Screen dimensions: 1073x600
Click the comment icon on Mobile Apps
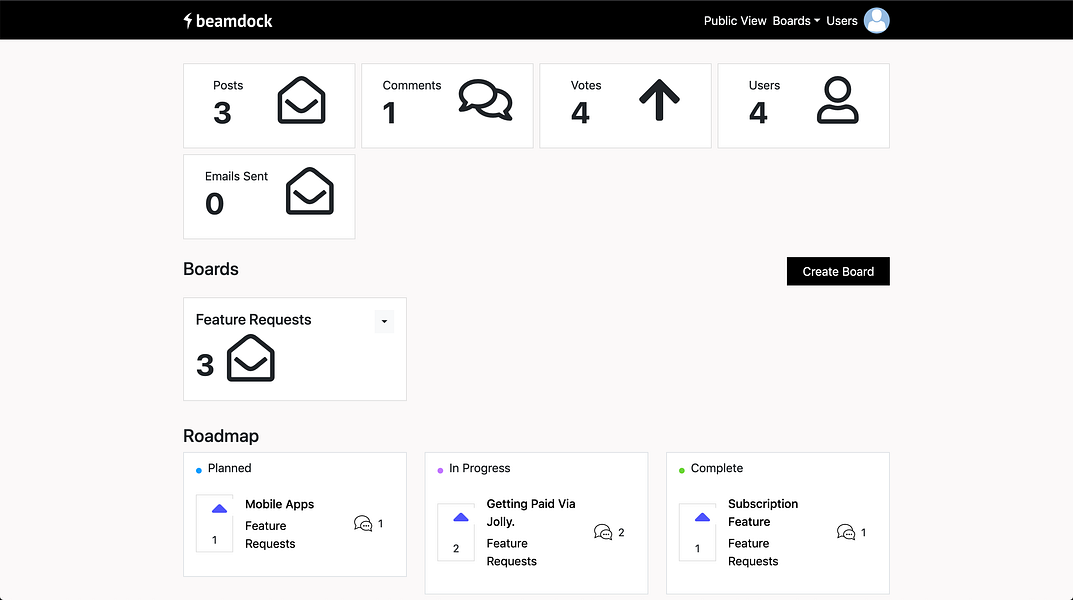pyautogui.click(x=363, y=524)
